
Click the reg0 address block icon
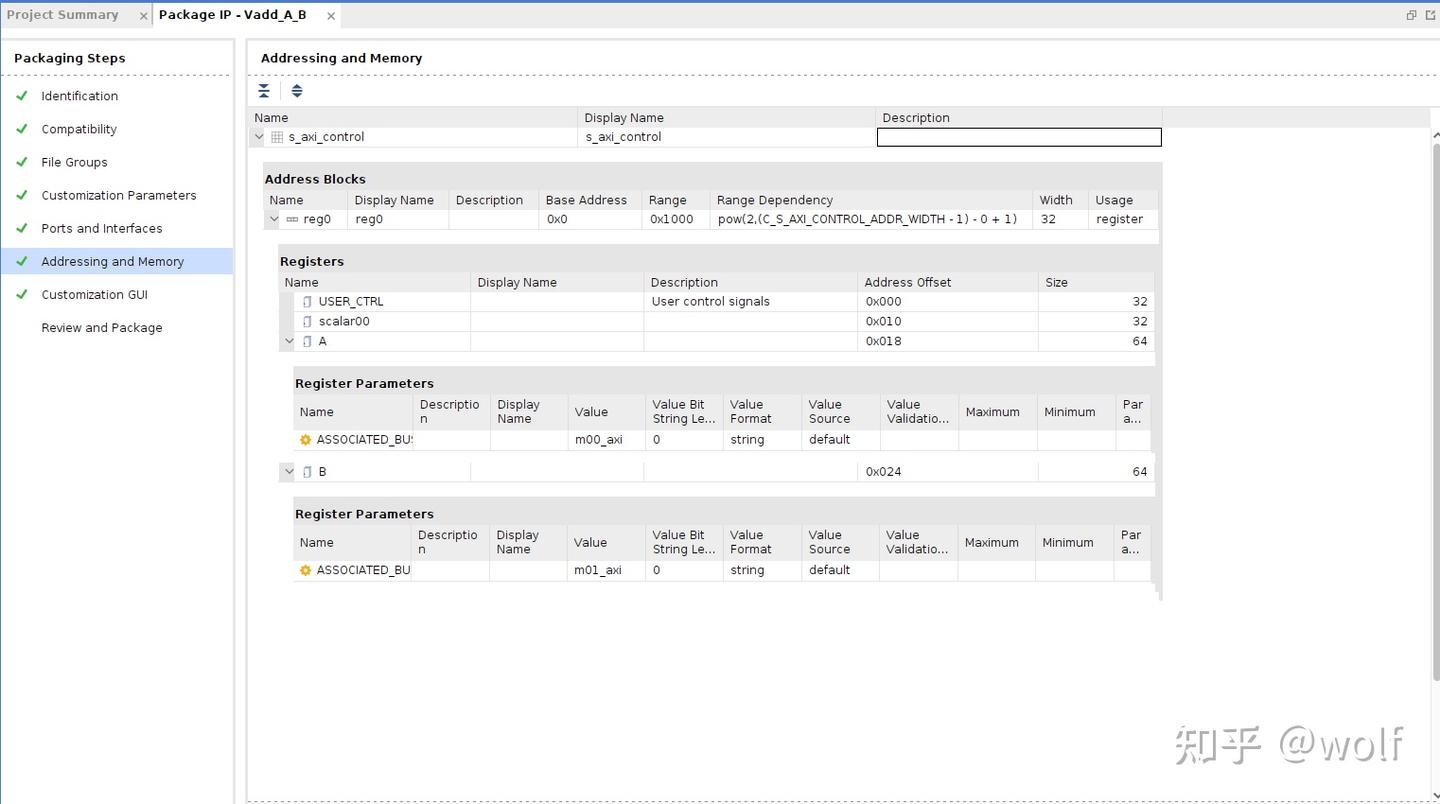pos(292,219)
